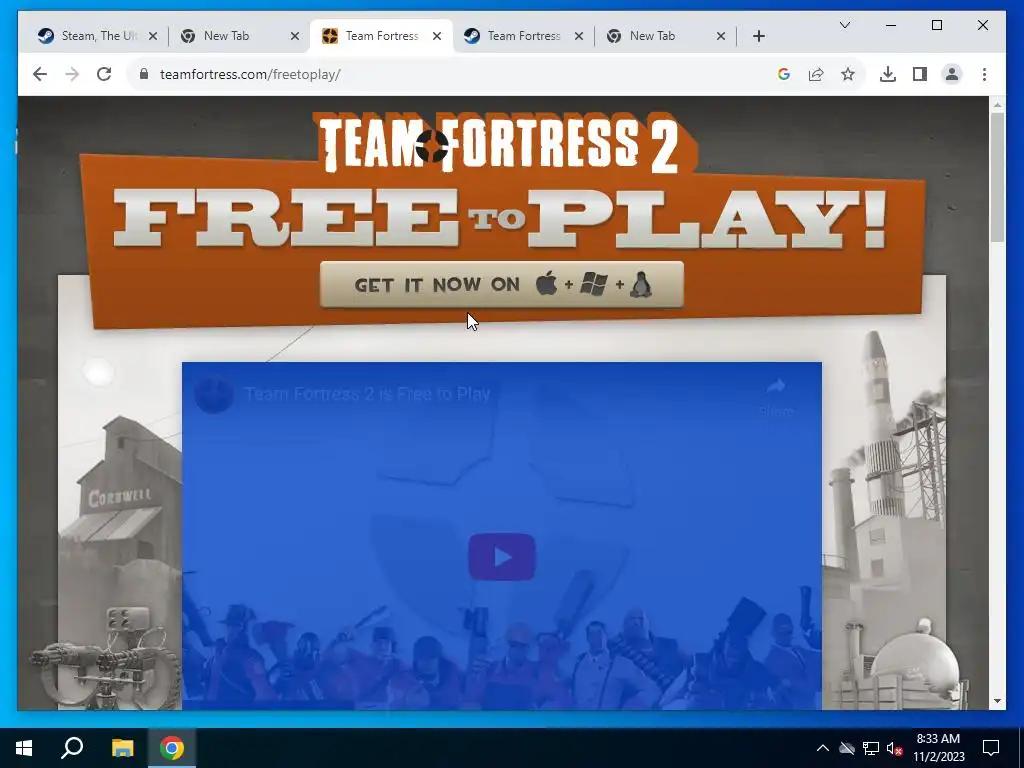The image size is (1024, 768).
Task: Open the Windows Start menu
Action: (24, 748)
